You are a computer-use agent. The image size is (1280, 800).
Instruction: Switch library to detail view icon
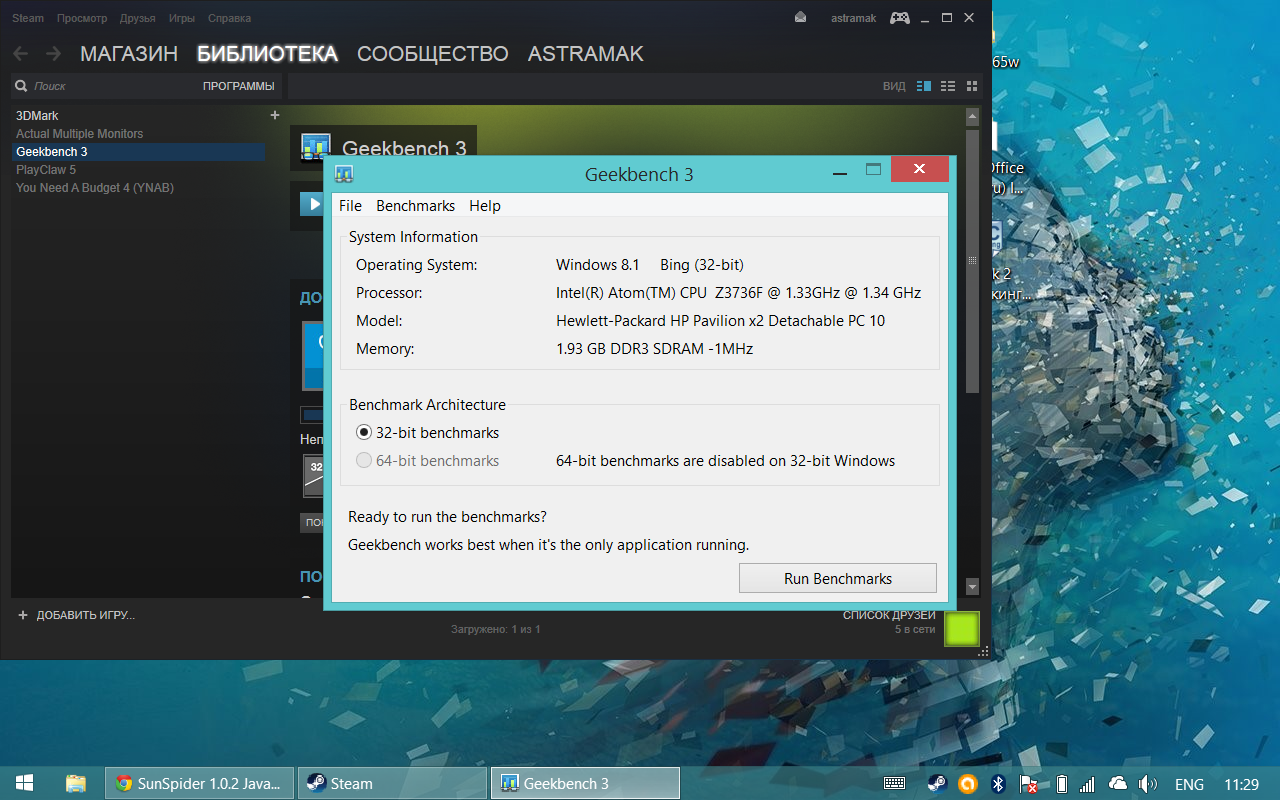923,87
